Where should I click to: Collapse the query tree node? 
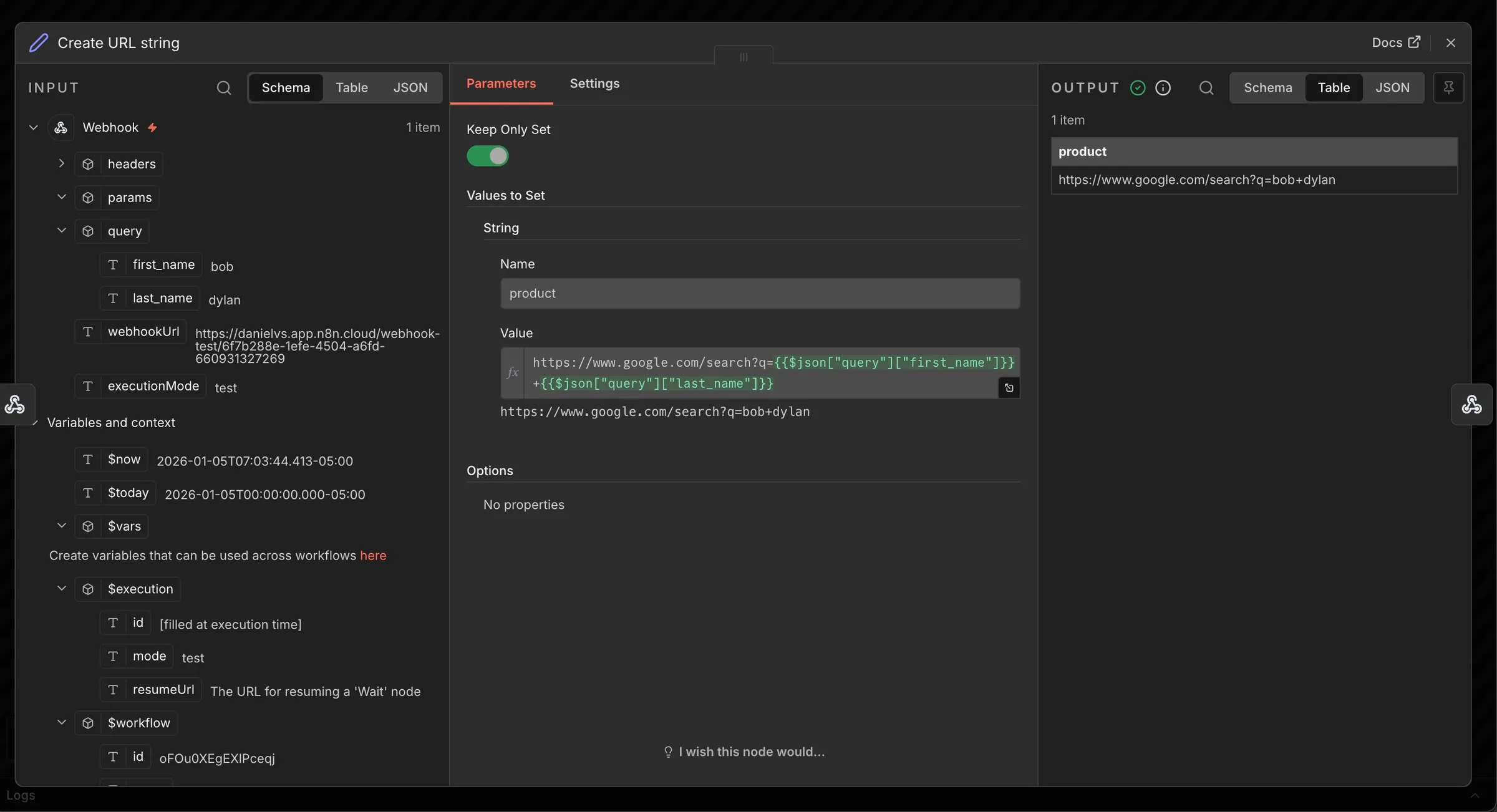61,231
